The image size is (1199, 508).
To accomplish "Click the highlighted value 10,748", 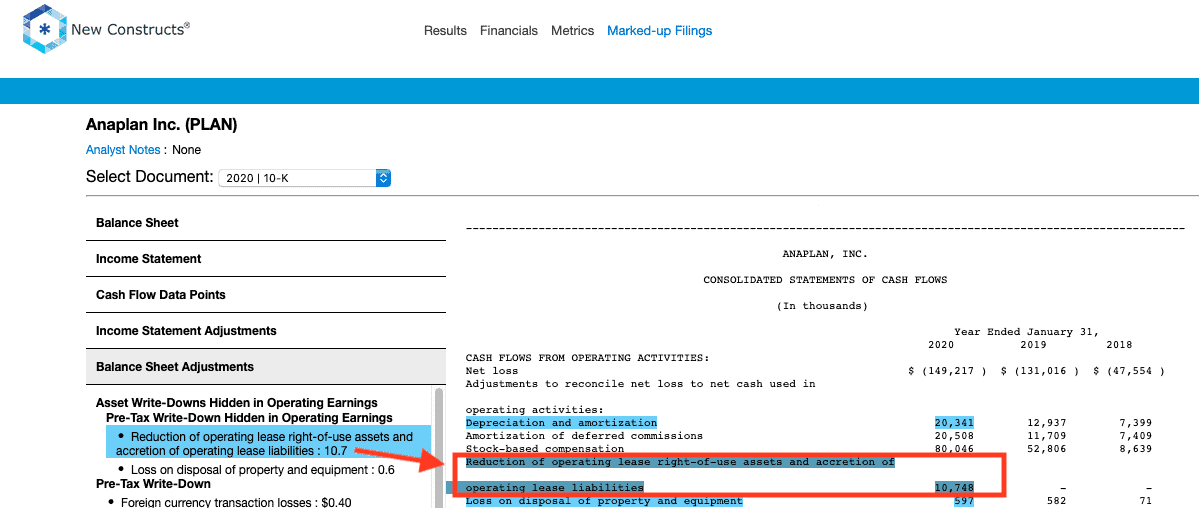I will pos(954,487).
